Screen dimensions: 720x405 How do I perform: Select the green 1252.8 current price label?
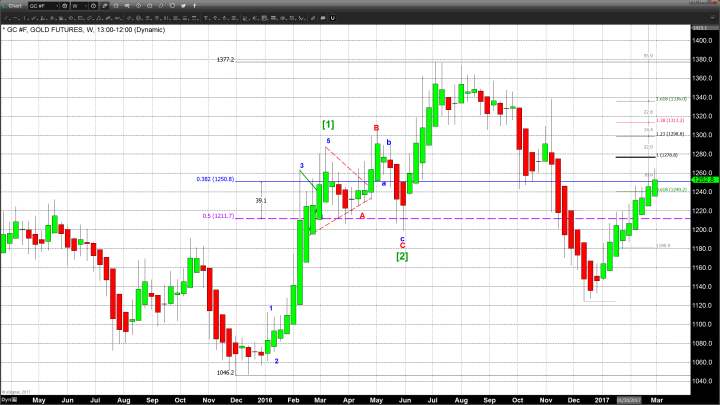click(703, 179)
